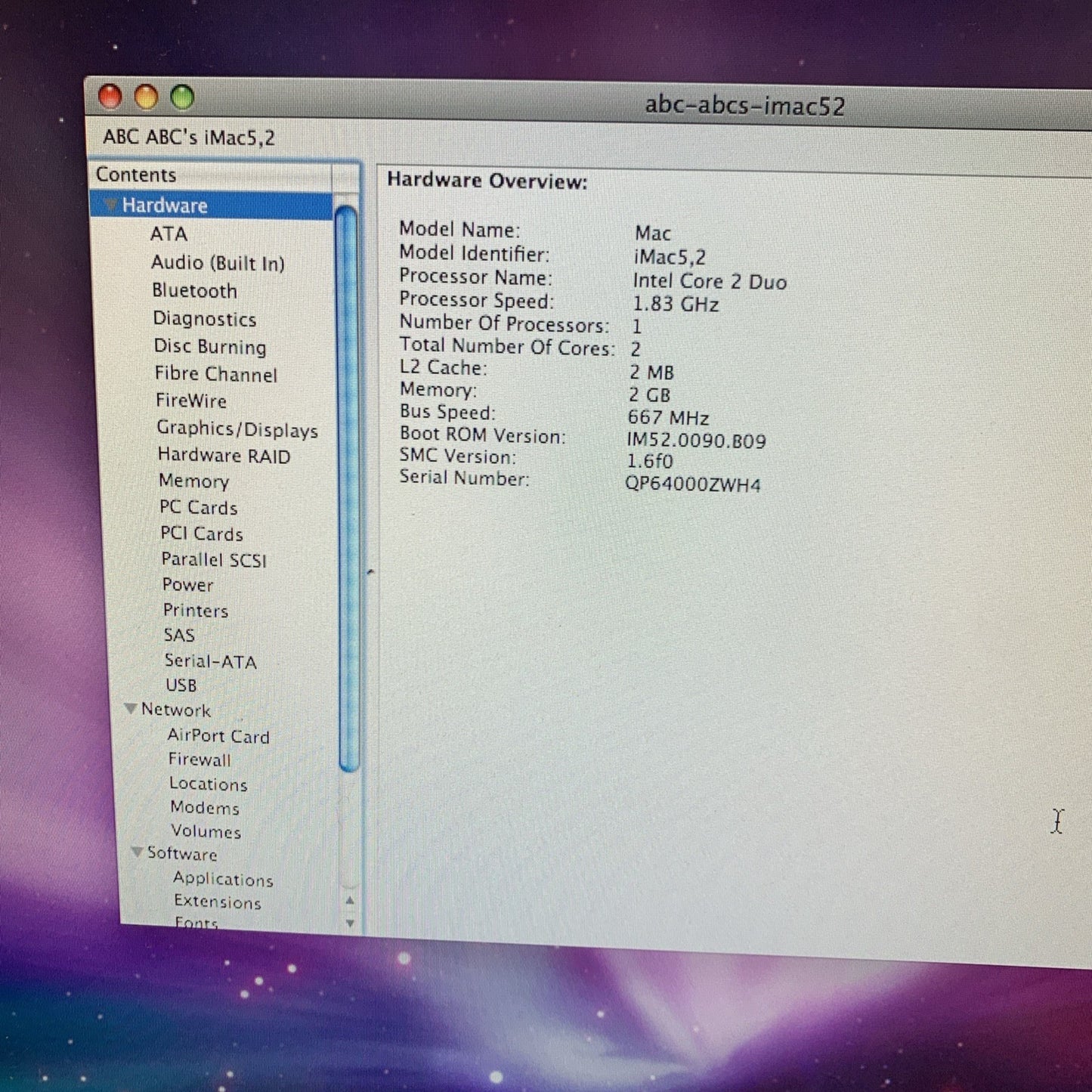Viewport: 1092px width, 1092px height.
Task: Select the Network category label
Action: pyautogui.click(x=176, y=710)
